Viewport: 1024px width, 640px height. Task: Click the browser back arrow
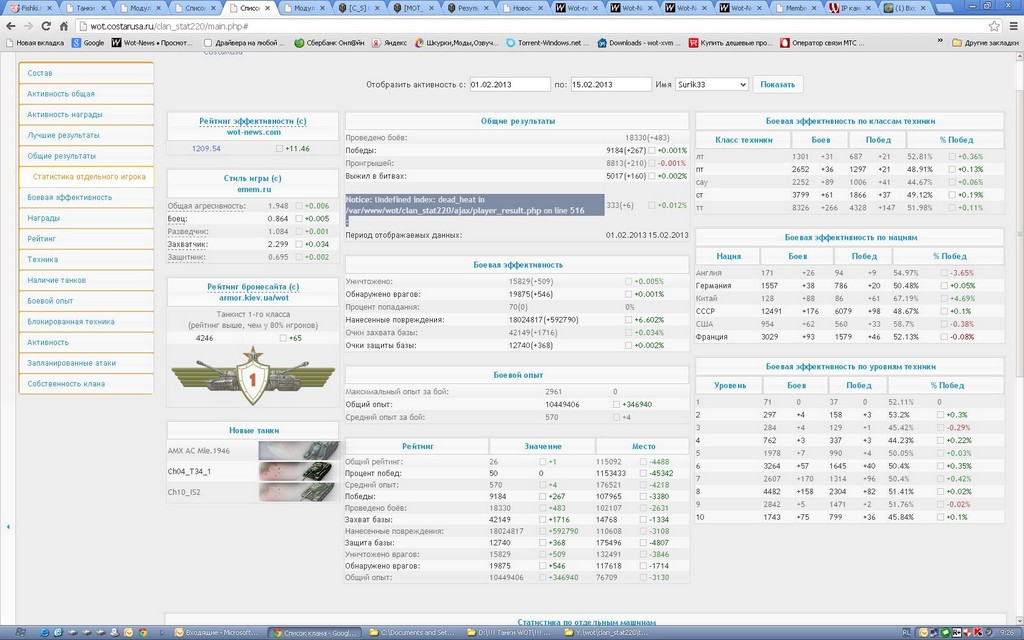pyautogui.click(x=12, y=26)
